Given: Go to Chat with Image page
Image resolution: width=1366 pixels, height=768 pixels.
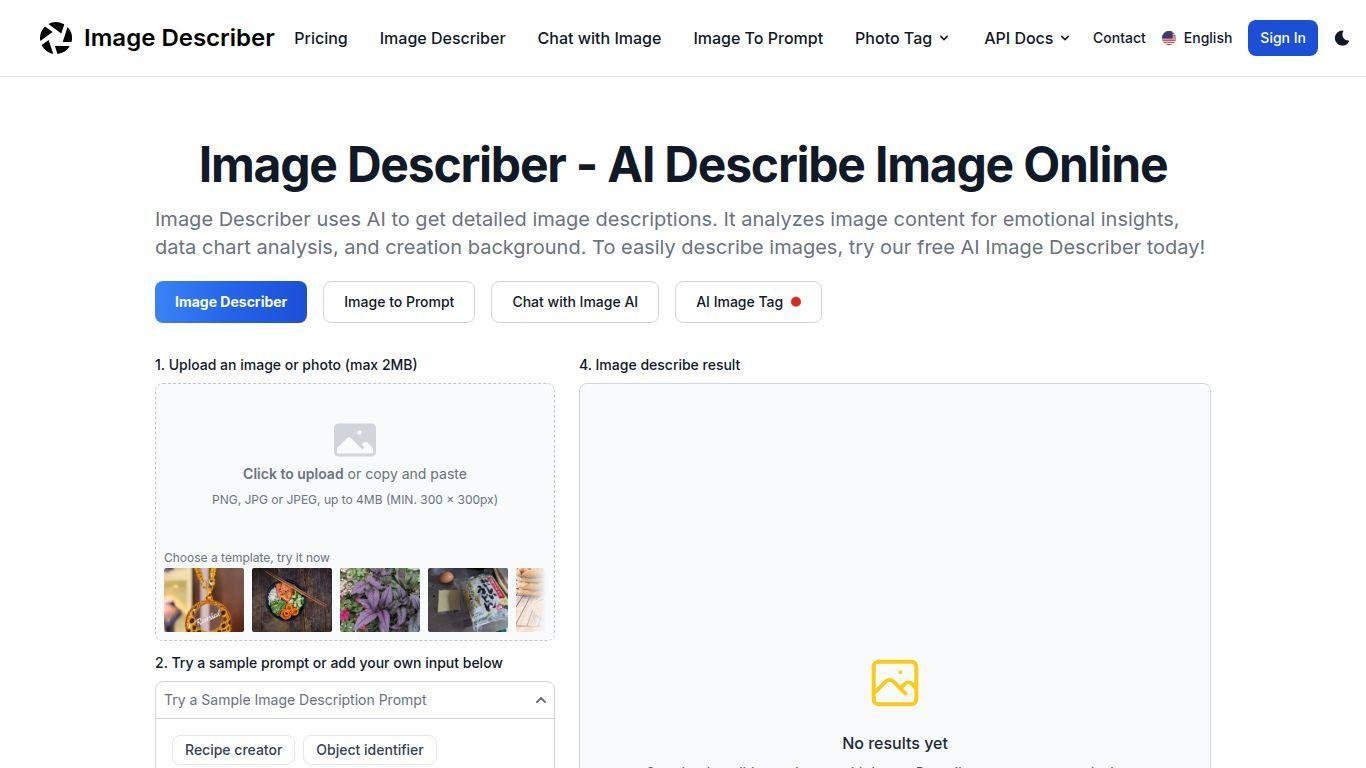Looking at the screenshot, I should click(x=599, y=38).
